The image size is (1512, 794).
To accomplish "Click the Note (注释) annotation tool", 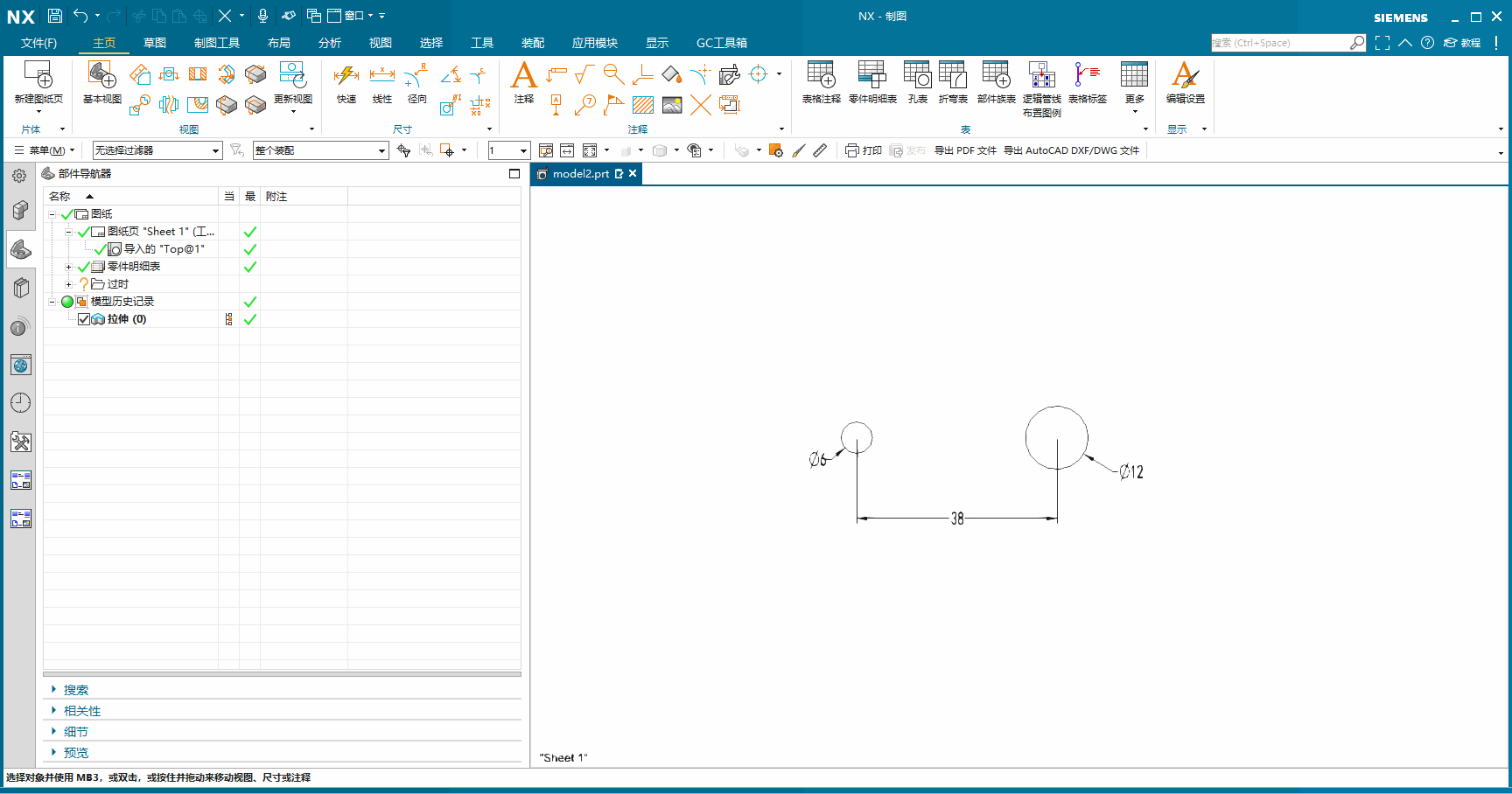I will pyautogui.click(x=523, y=76).
